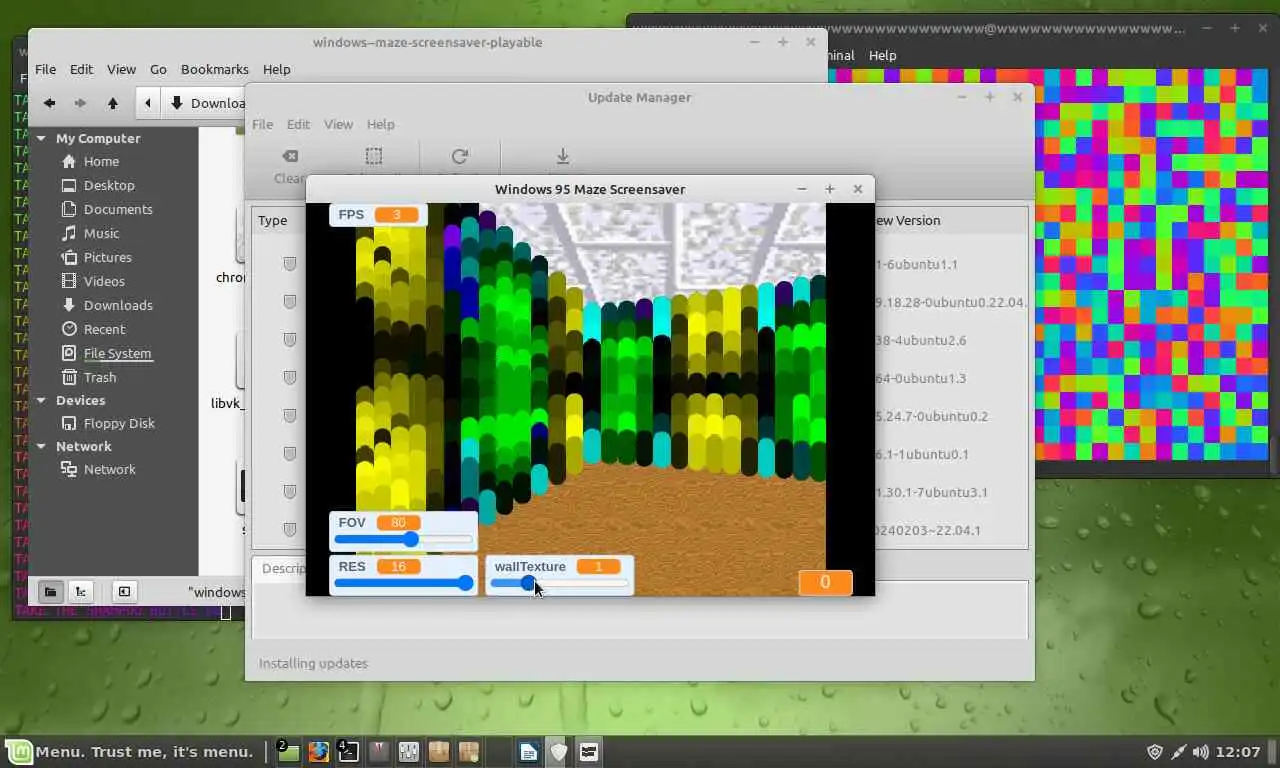The image size is (1280, 768).
Task: Select File System in the sidebar
Action: (117, 353)
